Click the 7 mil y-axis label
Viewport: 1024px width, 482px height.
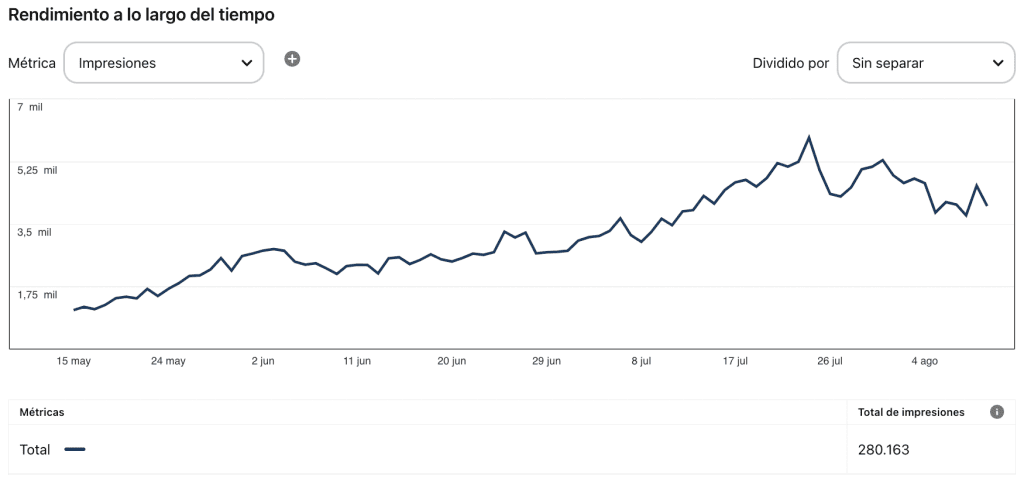pyautogui.click(x=29, y=106)
